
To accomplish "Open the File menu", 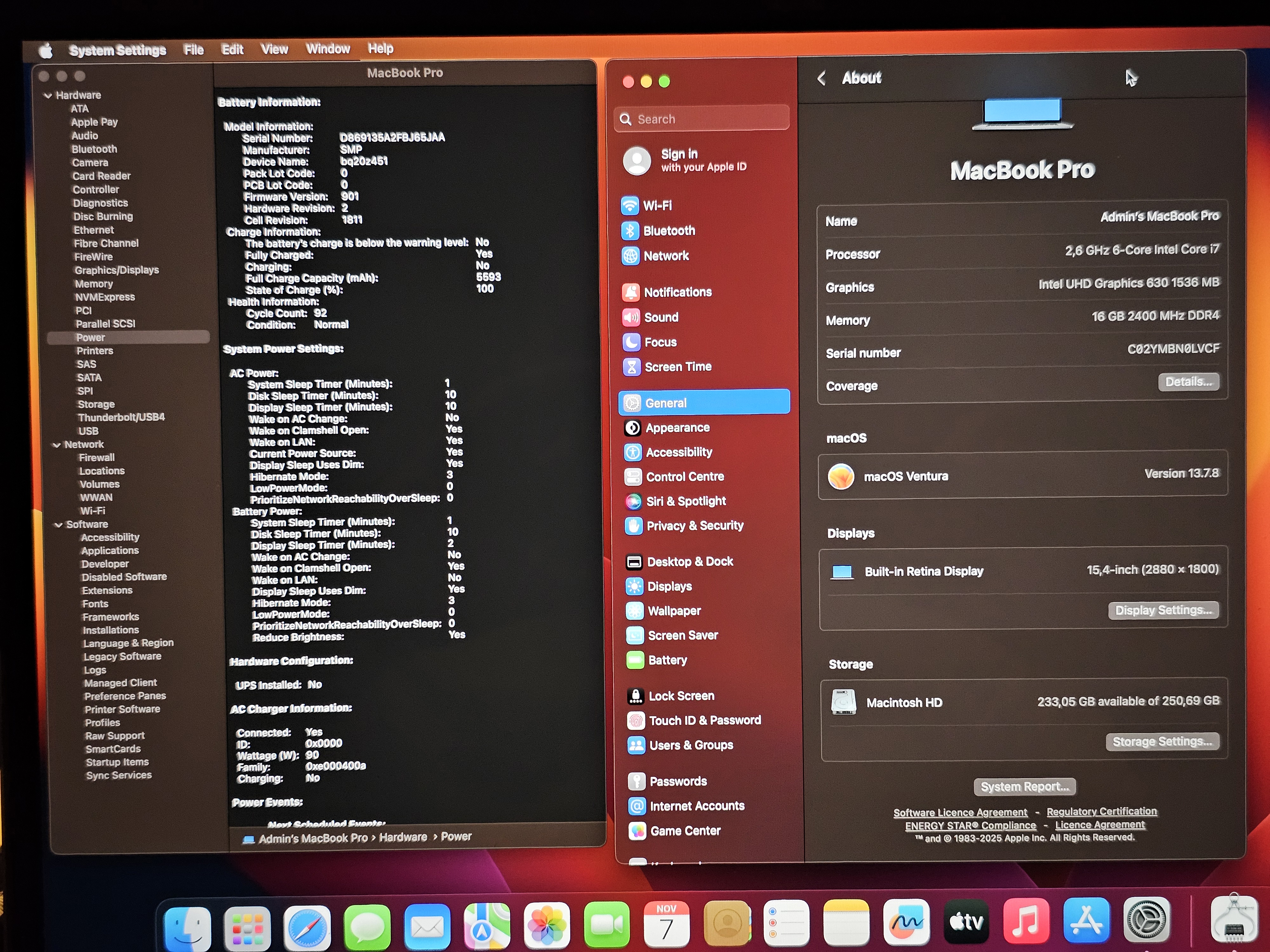I will pos(193,50).
